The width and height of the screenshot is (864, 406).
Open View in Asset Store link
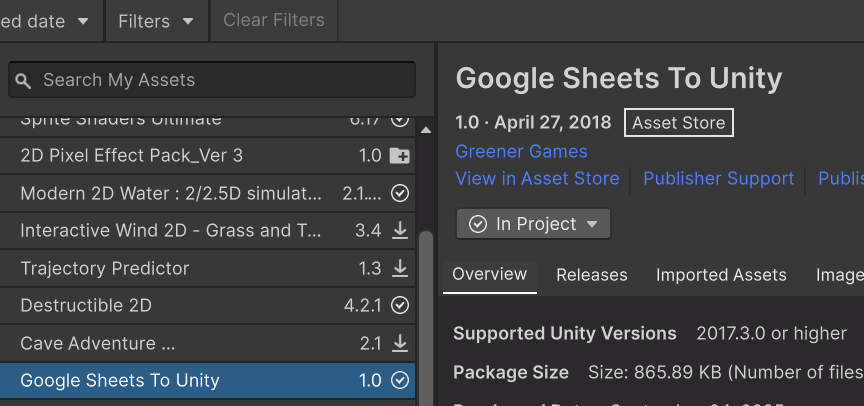coord(537,179)
